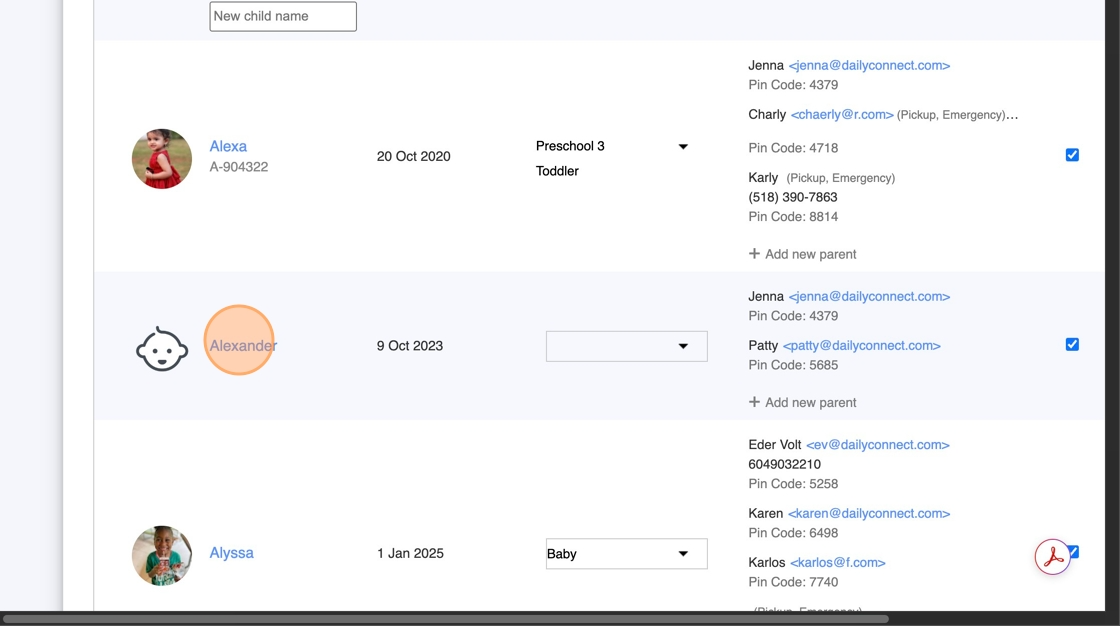1120x626 pixels.
Task: Open Alexander's child profile link
Action: point(243,346)
